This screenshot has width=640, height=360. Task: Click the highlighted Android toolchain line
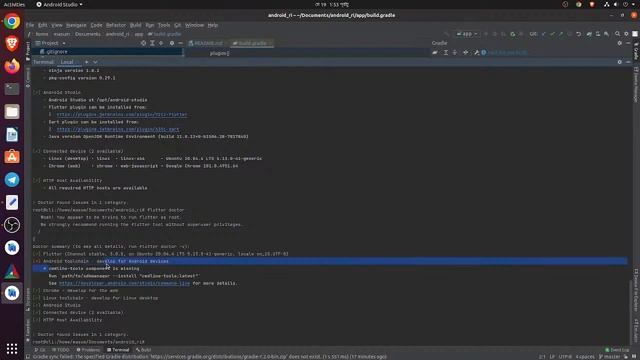330,261
